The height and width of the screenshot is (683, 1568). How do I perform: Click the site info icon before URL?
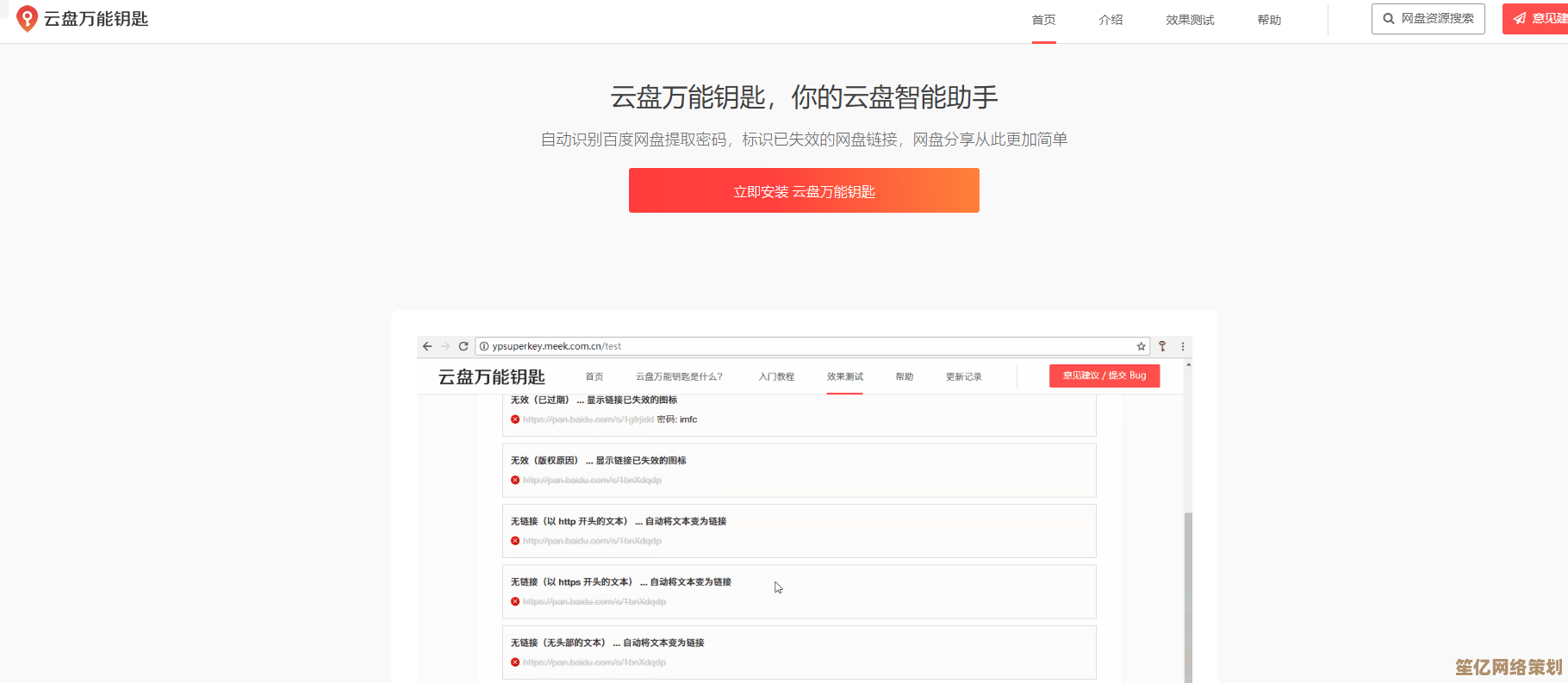point(484,346)
